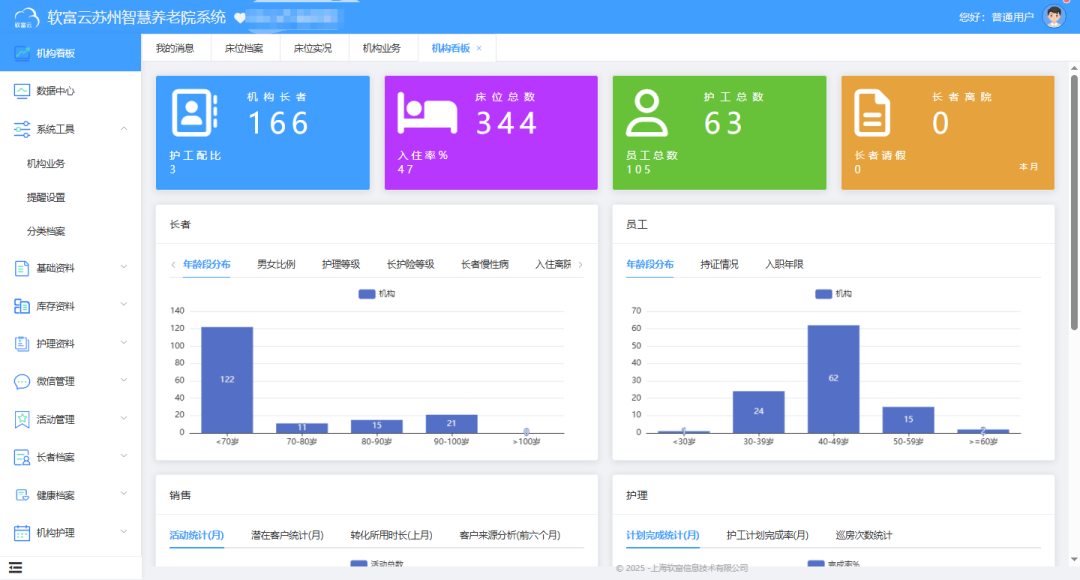Switch to the 床位实况 tab
This screenshot has height=580, width=1080.
pyautogui.click(x=313, y=48)
